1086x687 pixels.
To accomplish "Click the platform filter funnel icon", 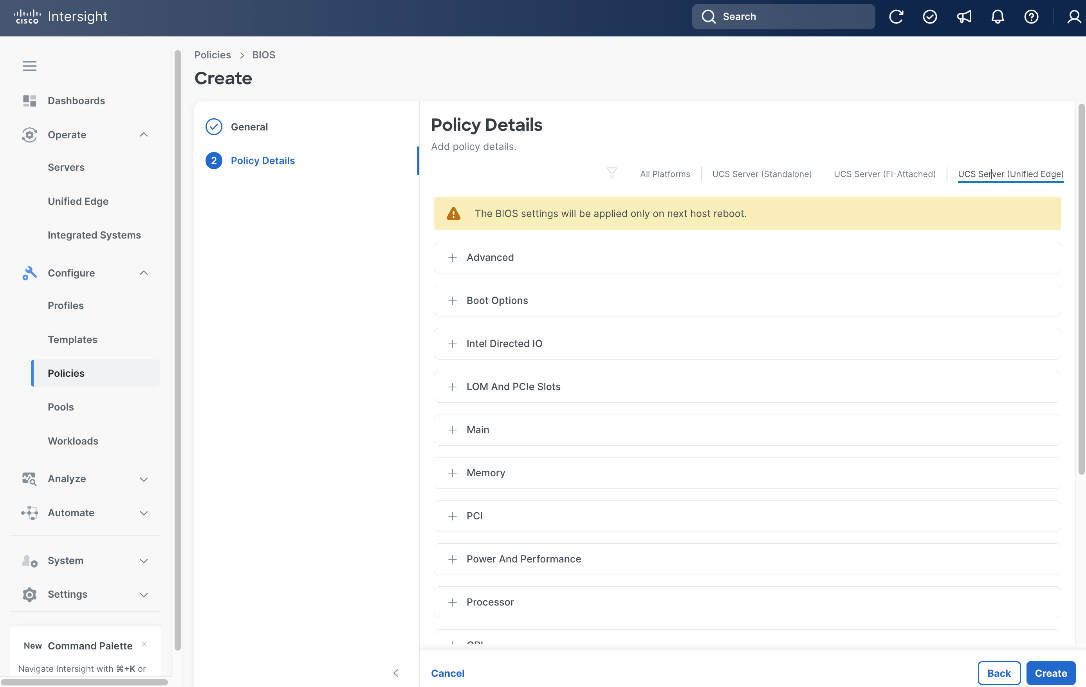I will tap(612, 173).
